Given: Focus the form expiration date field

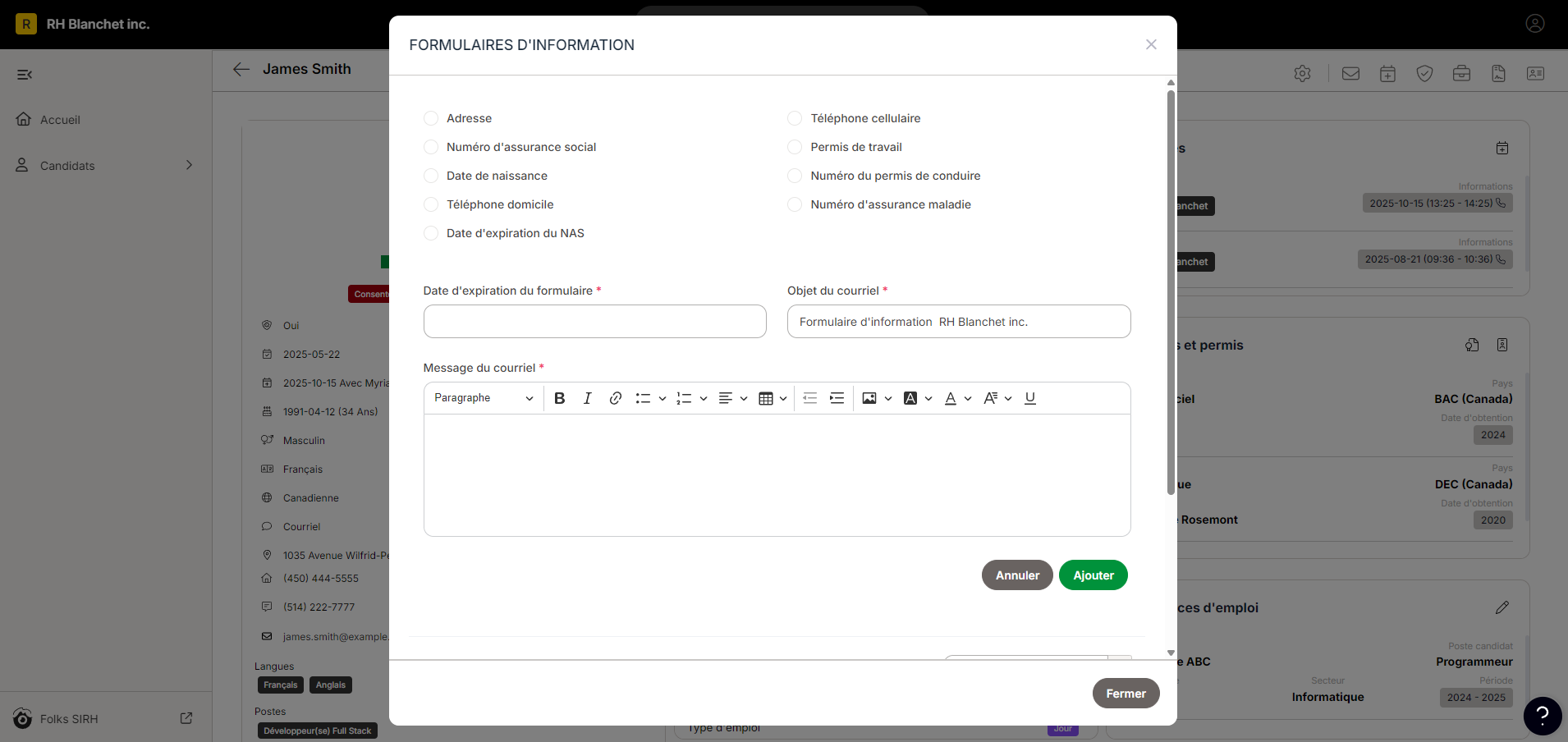Looking at the screenshot, I should point(595,322).
